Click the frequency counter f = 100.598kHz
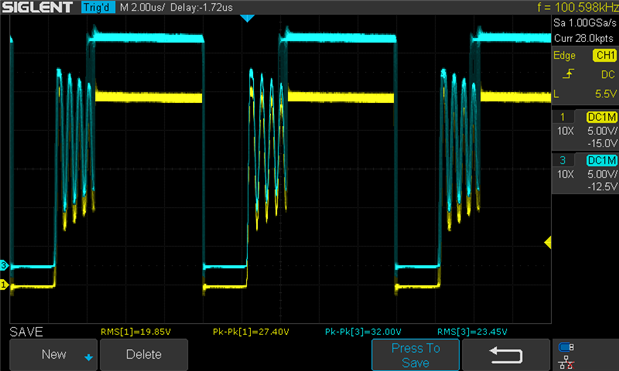This screenshot has height=371, width=619. tap(578, 7)
